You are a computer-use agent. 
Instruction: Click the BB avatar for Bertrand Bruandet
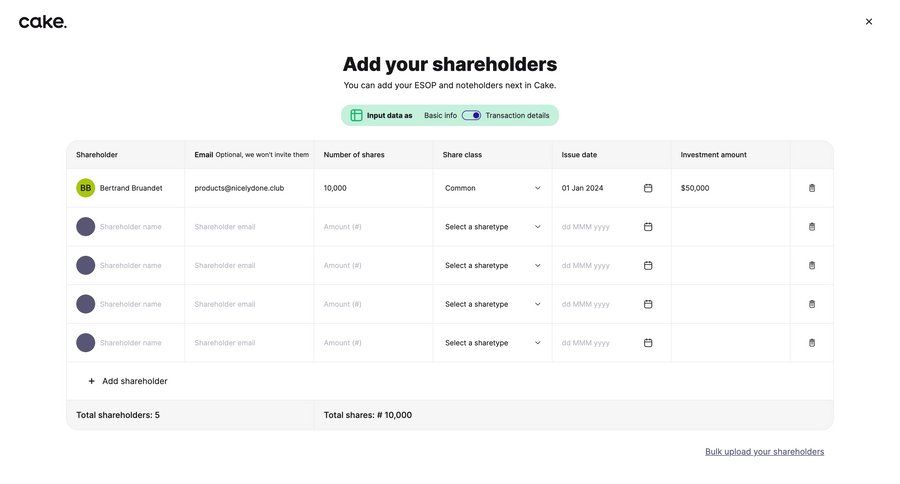86,188
